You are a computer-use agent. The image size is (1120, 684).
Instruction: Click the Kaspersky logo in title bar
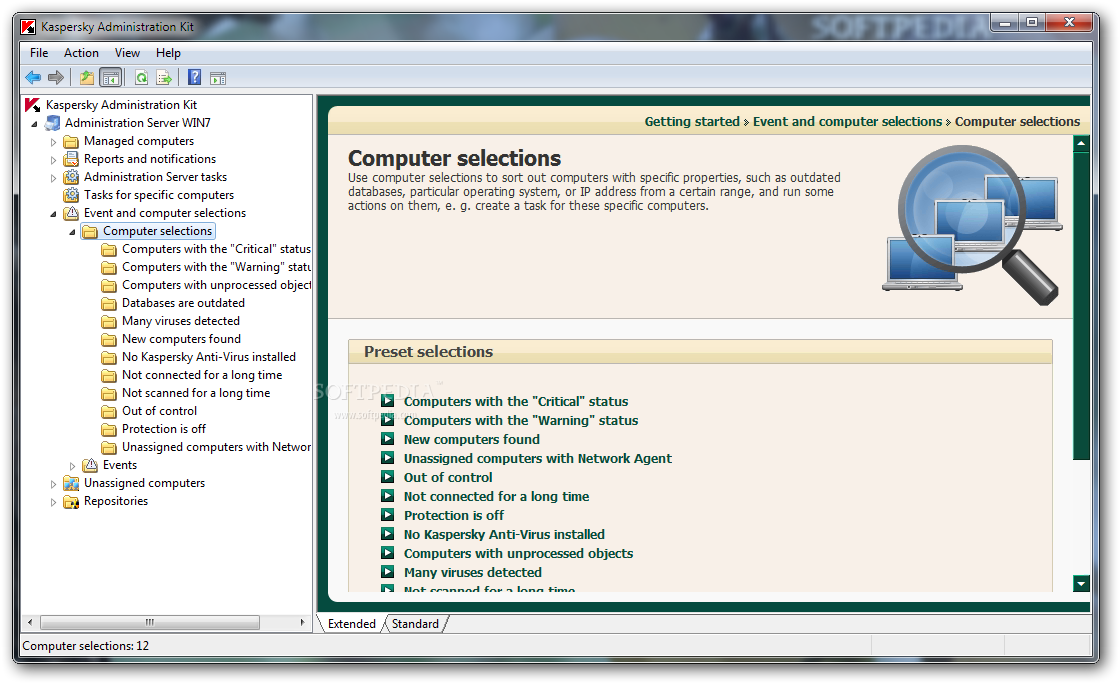click(x=29, y=27)
